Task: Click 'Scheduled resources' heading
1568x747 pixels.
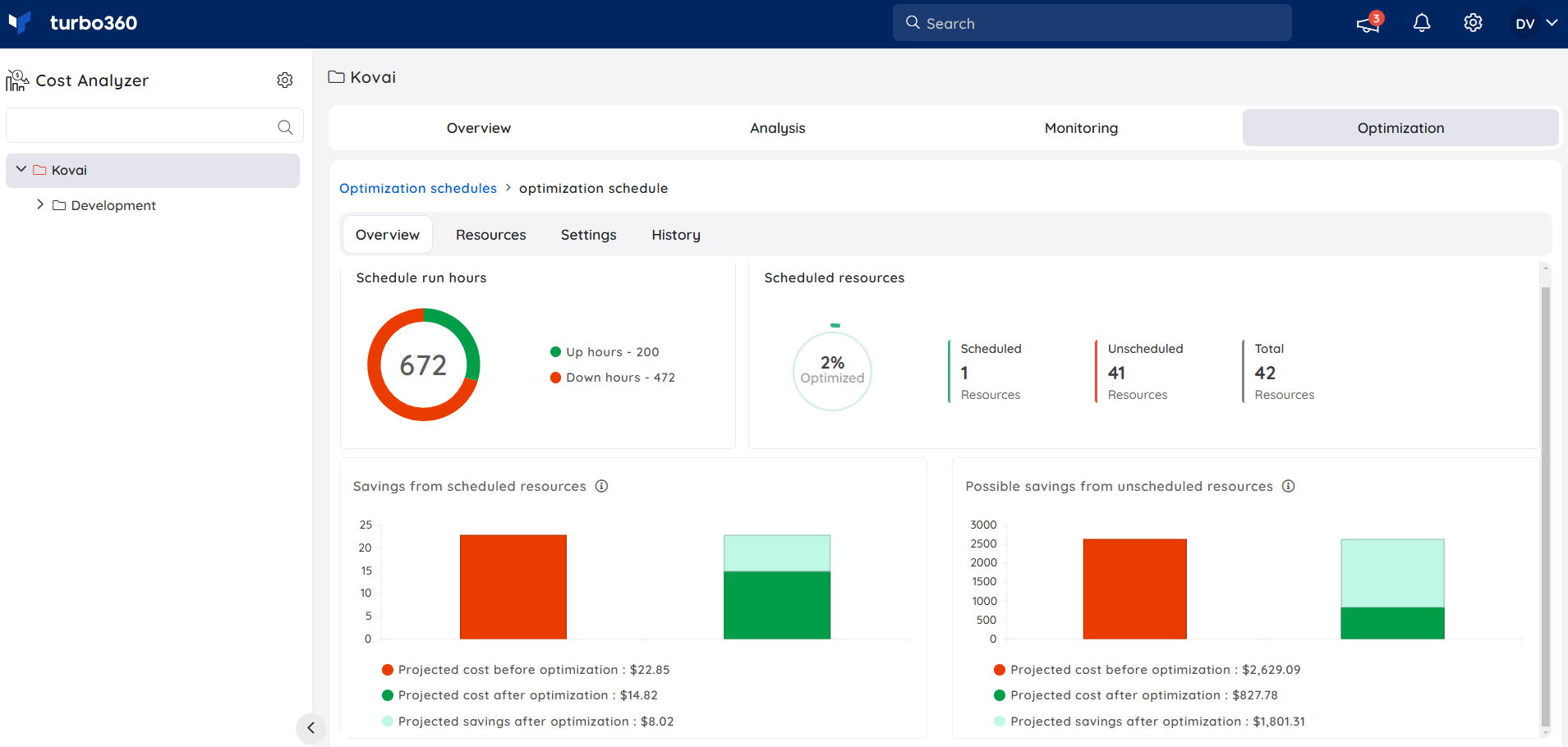Action: (835, 277)
